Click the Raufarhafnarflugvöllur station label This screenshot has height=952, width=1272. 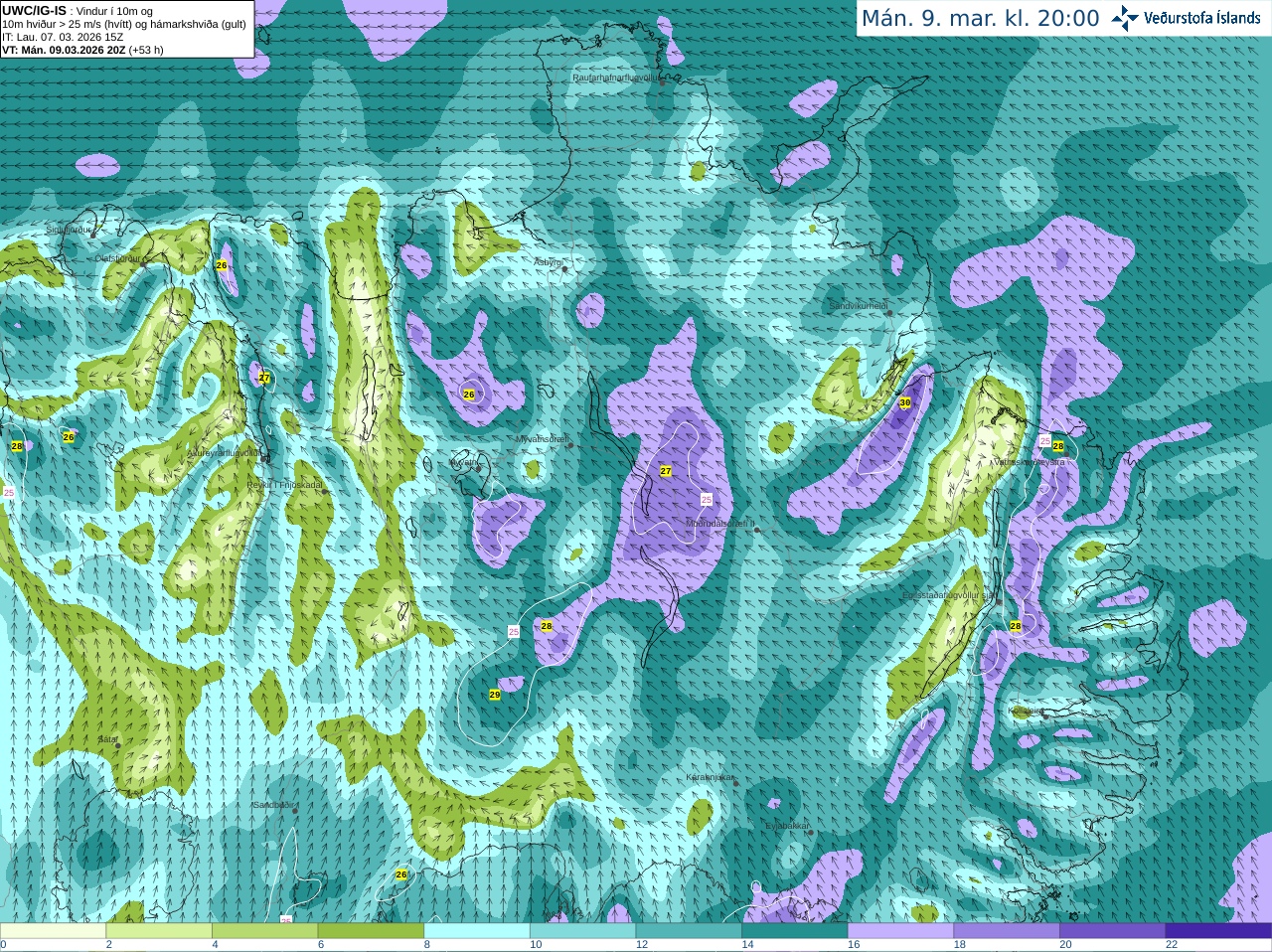(x=616, y=77)
